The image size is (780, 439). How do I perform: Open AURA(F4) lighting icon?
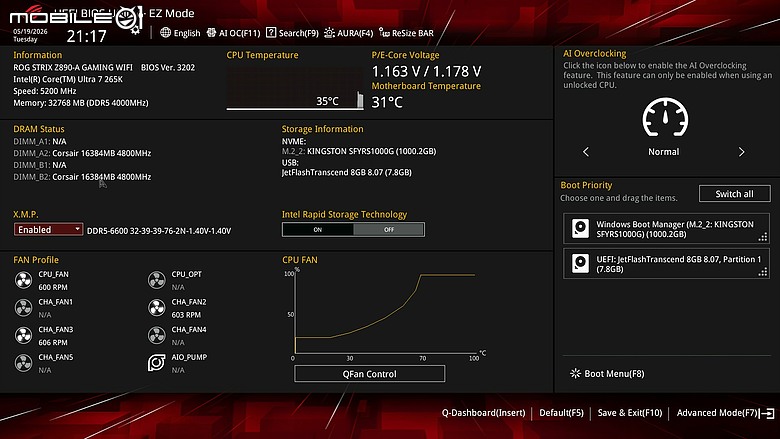pyautogui.click(x=329, y=33)
